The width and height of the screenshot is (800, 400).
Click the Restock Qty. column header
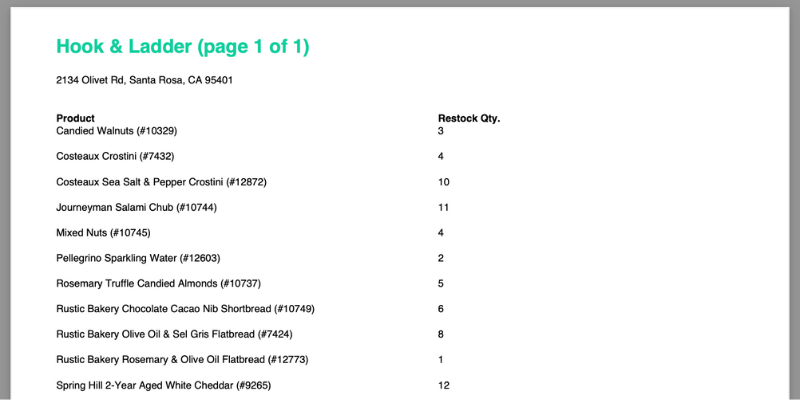point(469,119)
